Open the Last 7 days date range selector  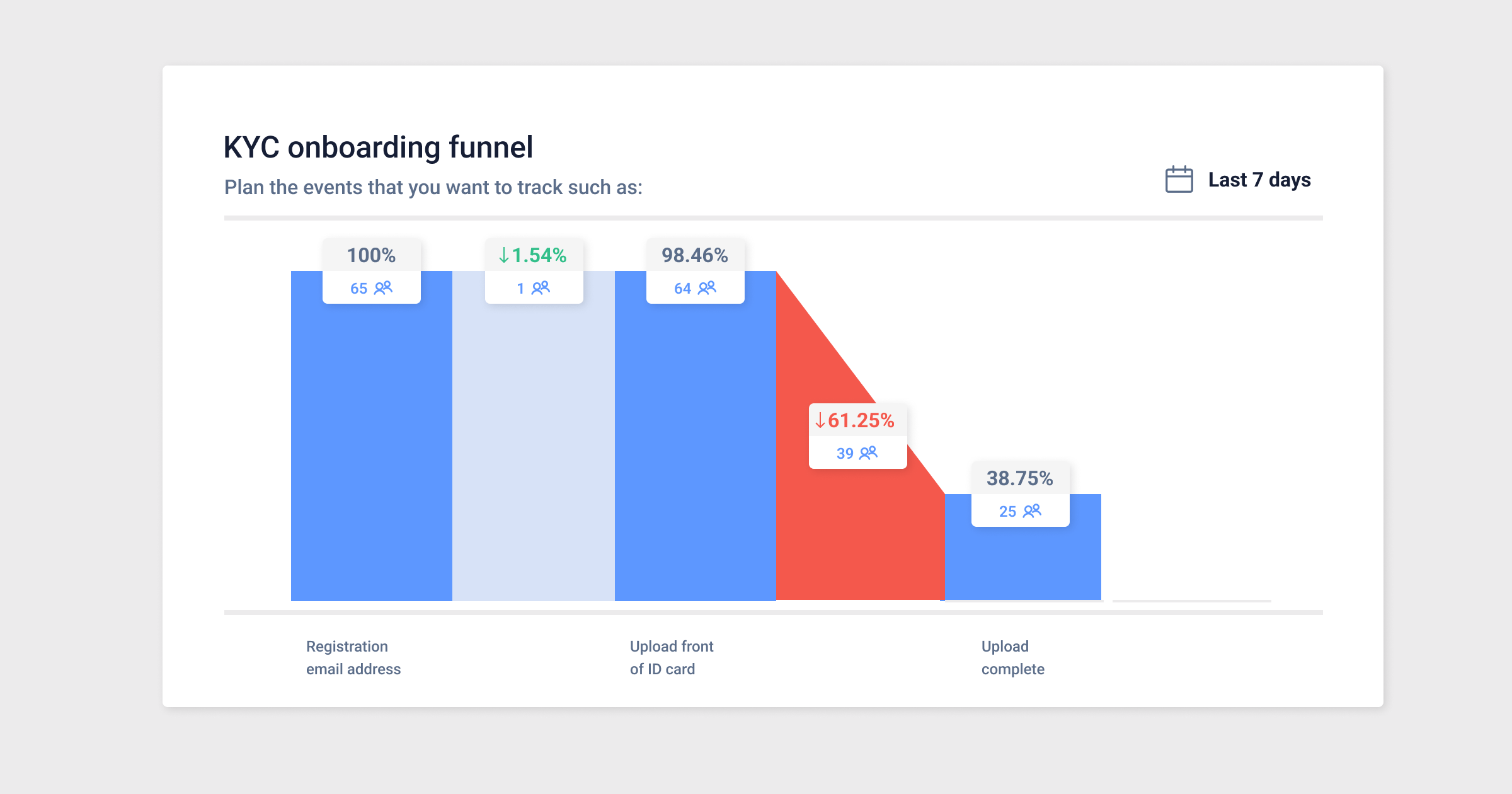(x=1259, y=180)
